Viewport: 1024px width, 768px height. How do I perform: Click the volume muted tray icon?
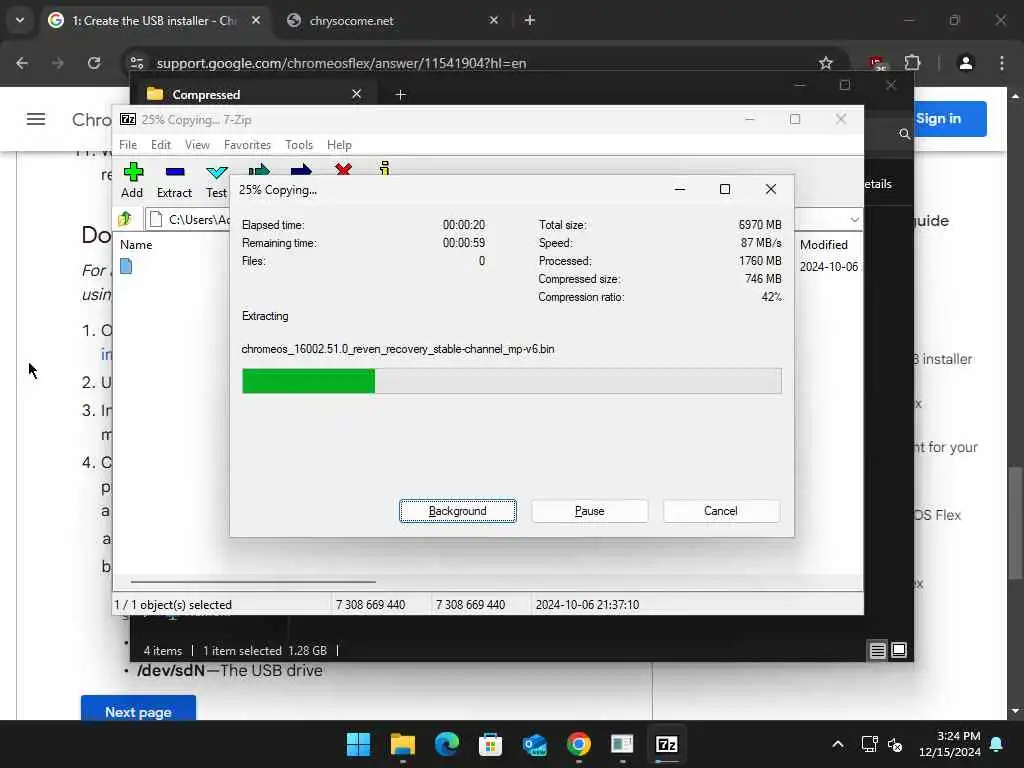point(895,744)
